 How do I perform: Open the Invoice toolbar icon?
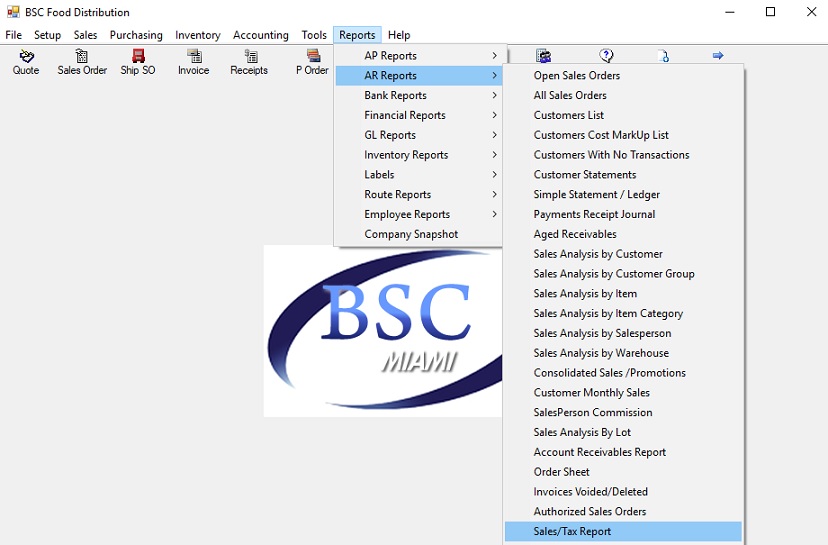pyautogui.click(x=194, y=56)
